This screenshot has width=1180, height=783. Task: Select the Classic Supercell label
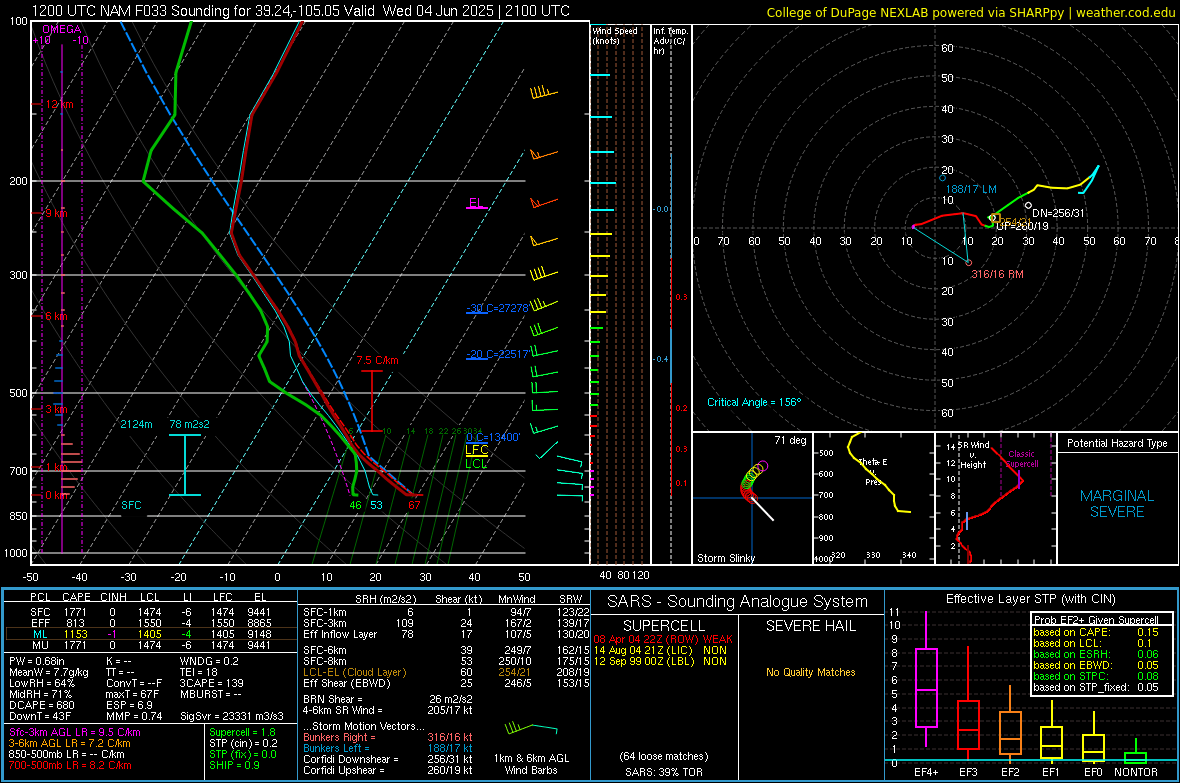point(1022,459)
